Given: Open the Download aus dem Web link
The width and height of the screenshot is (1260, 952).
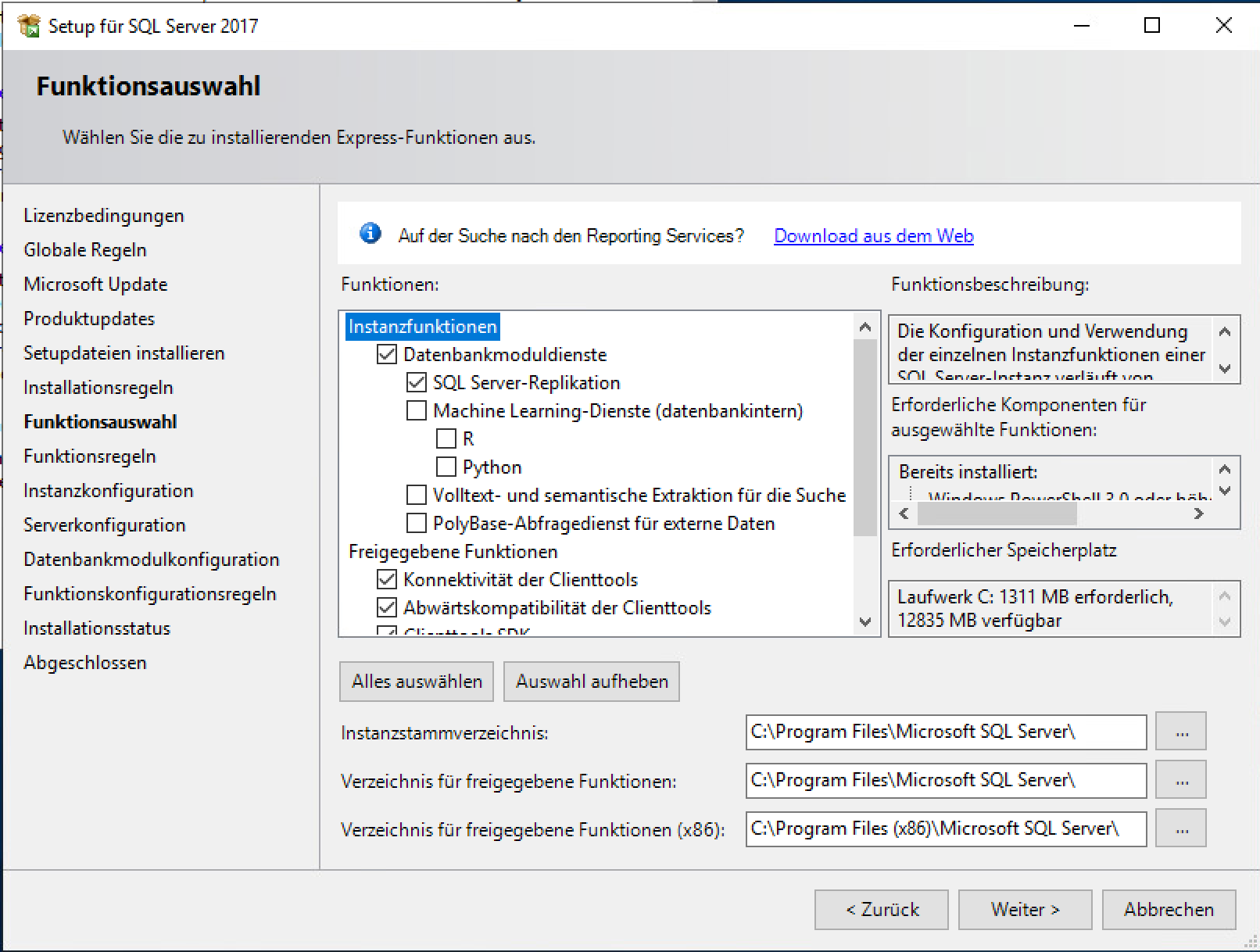Looking at the screenshot, I should [x=873, y=236].
